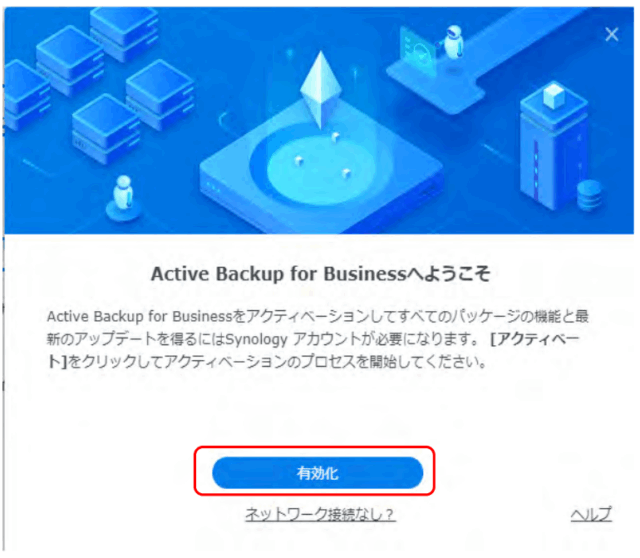
Task: Click the white cube atop the NAS tower
Action: [554, 96]
